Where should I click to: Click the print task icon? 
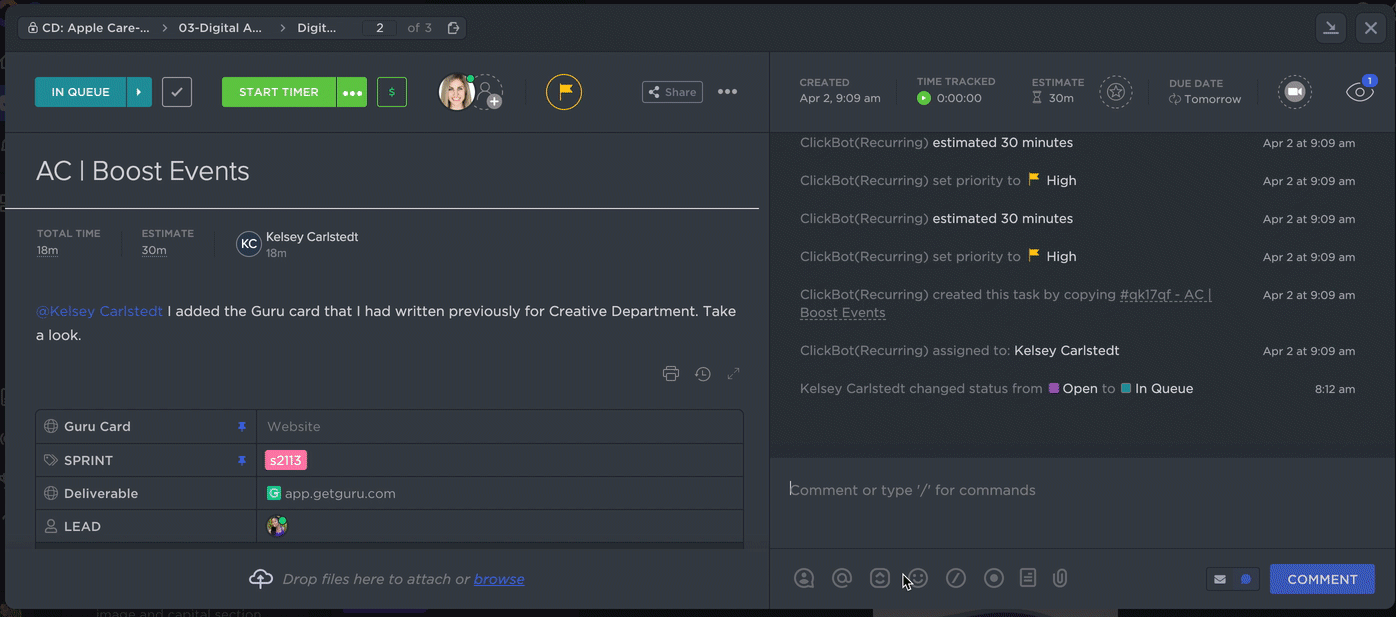tap(671, 374)
